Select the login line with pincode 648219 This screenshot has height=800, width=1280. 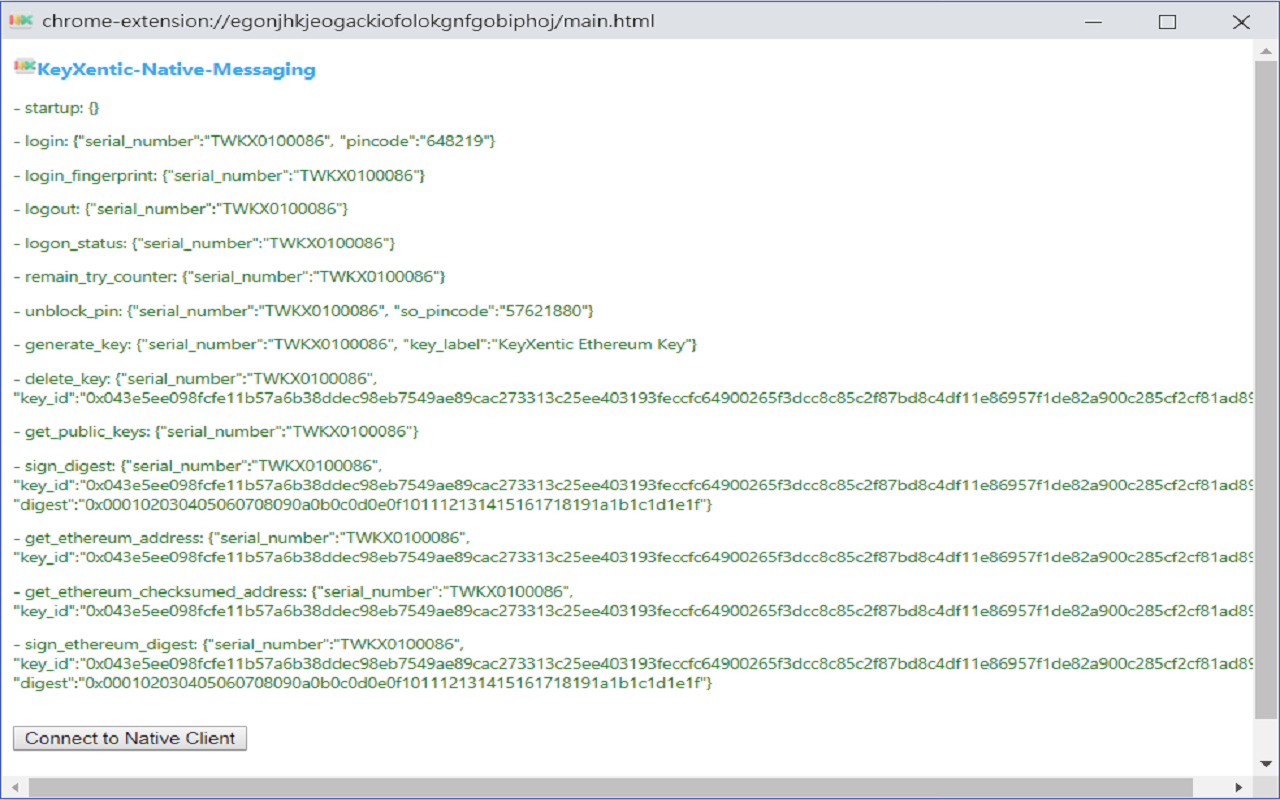(254, 141)
